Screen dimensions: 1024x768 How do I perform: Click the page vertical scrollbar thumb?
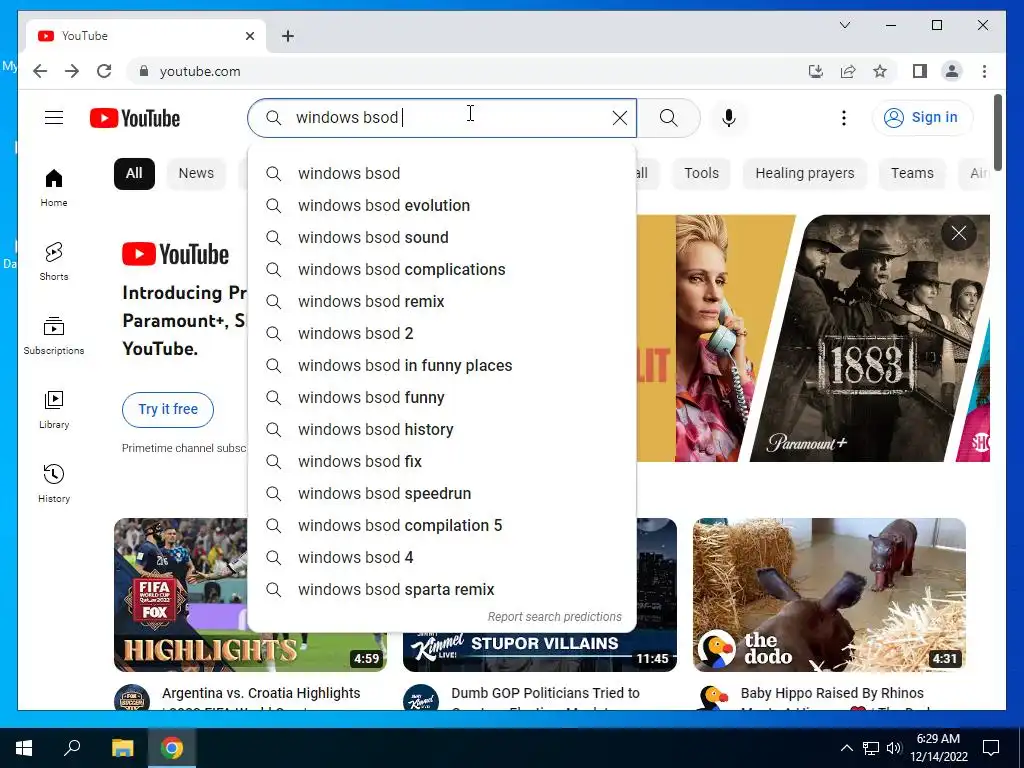click(x=998, y=132)
